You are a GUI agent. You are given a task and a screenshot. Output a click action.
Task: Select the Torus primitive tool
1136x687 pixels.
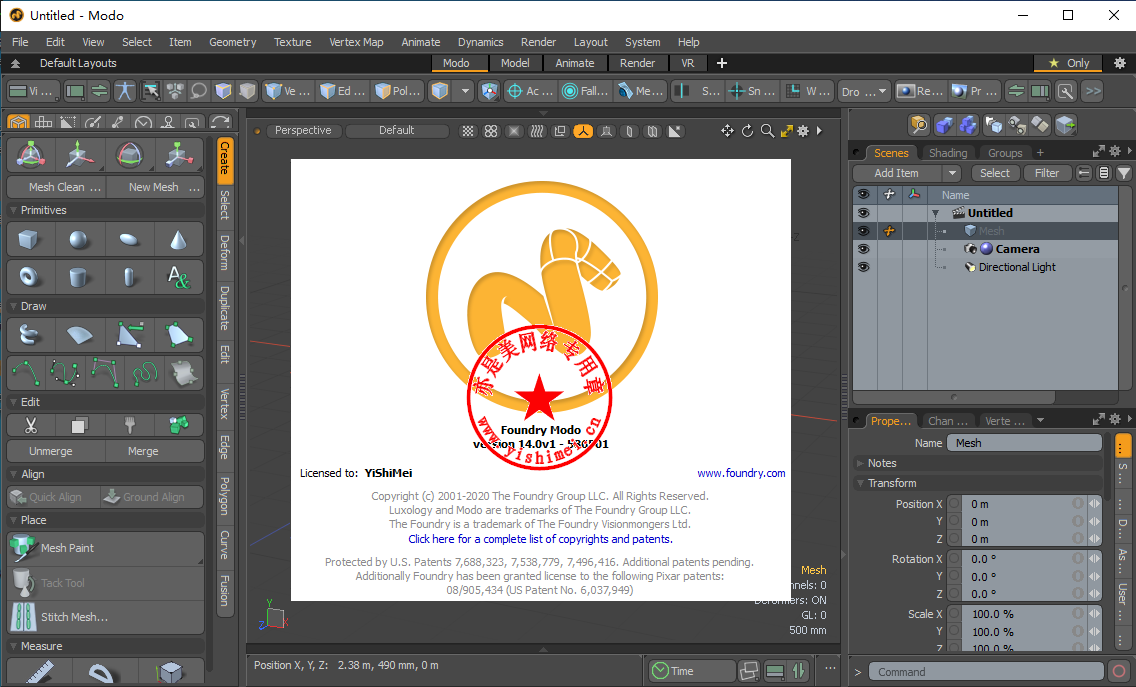coord(29,277)
